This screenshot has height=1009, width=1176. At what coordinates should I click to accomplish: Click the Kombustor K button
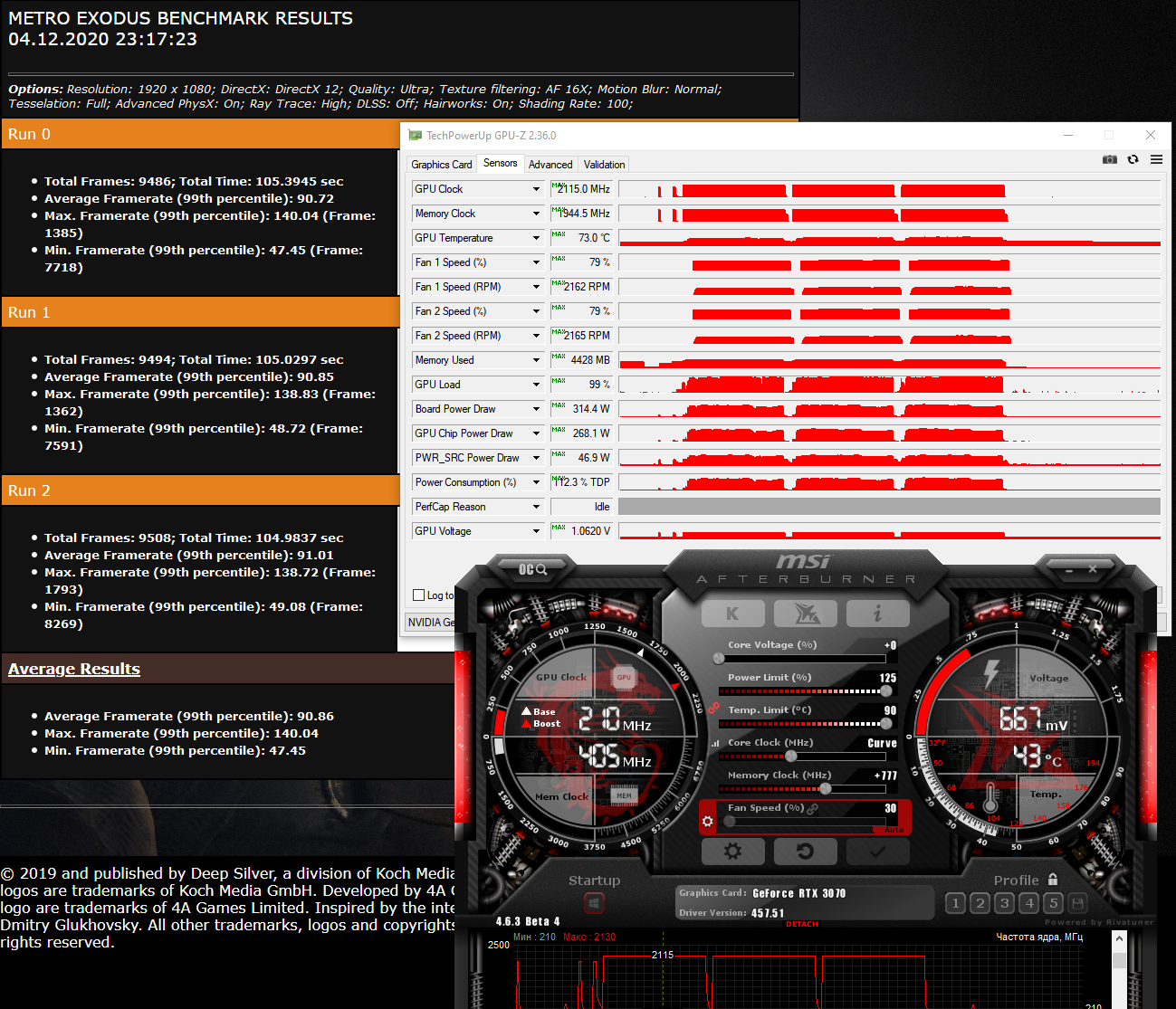point(732,614)
